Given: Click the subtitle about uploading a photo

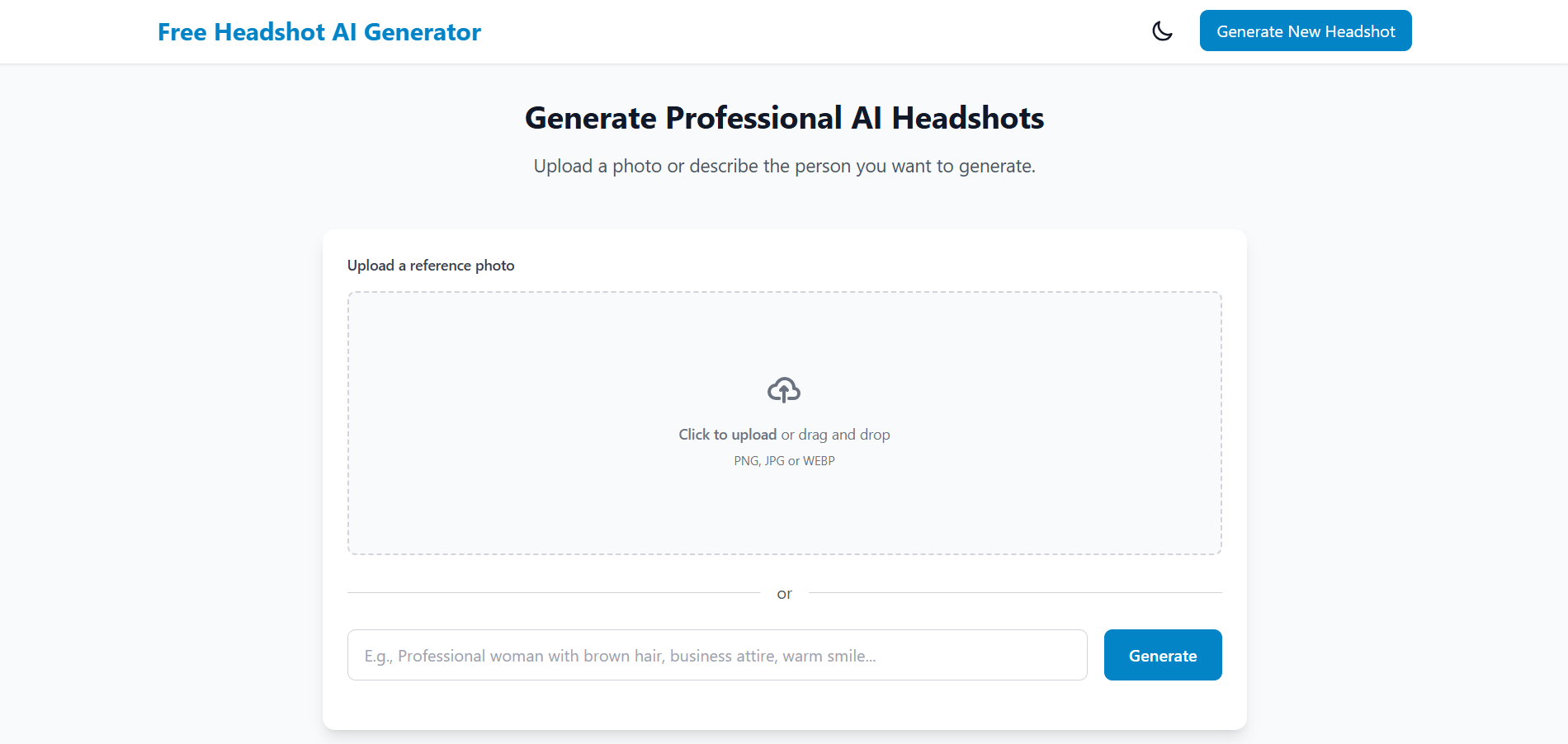Looking at the screenshot, I should tap(783, 166).
